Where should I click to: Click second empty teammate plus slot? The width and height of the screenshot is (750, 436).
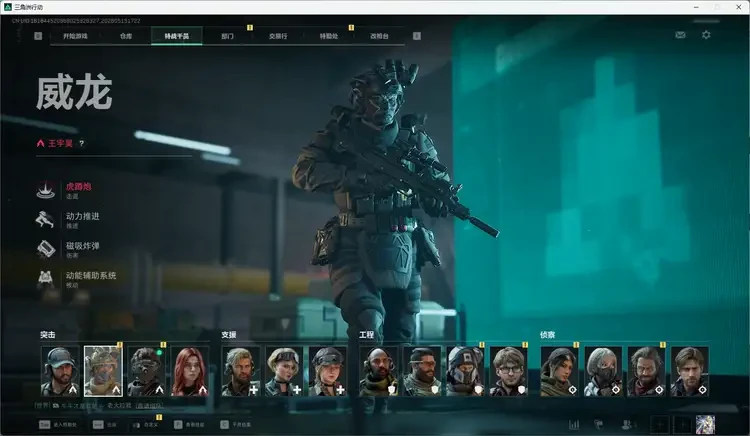(x=683, y=425)
